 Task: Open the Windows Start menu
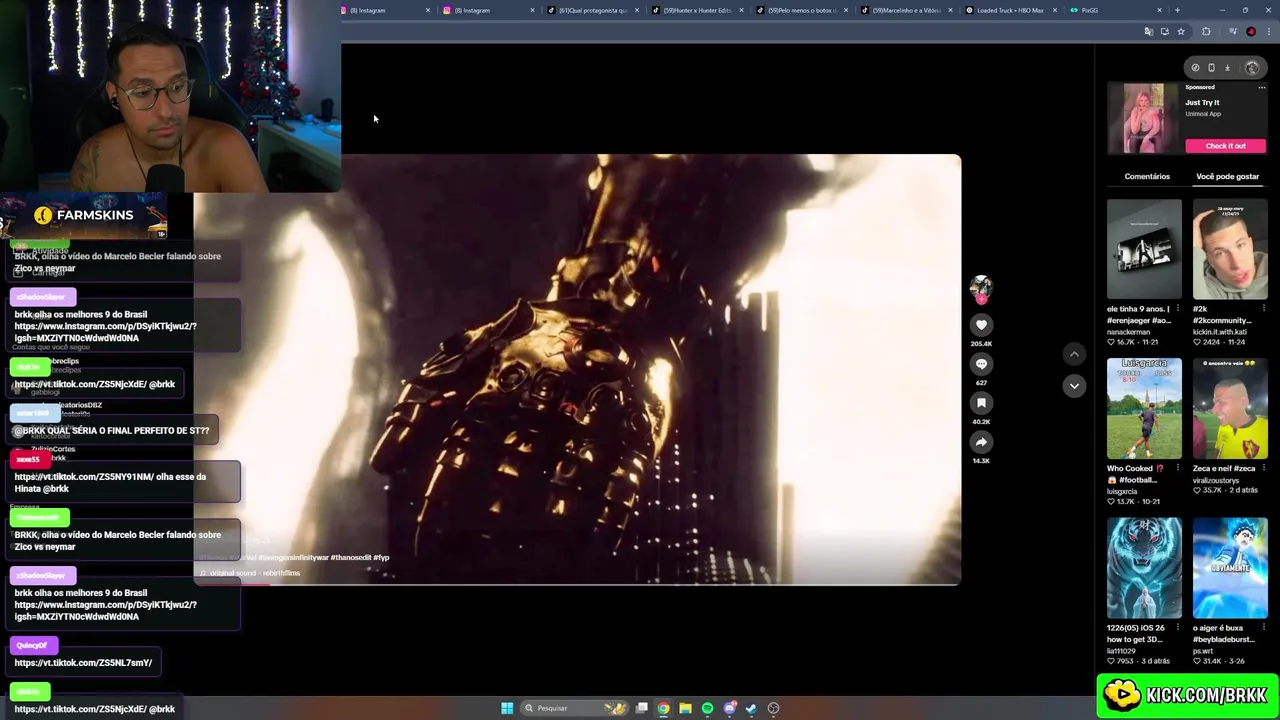[507, 708]
